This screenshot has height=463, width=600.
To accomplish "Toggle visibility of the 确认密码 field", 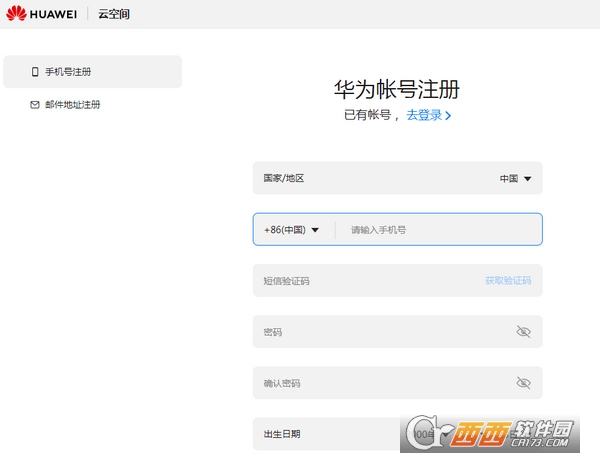I will tap(523, 383).
